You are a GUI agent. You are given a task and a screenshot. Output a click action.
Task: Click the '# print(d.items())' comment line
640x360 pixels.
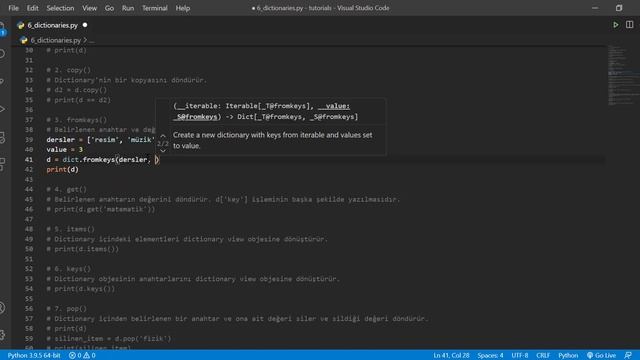click(82, 249)
